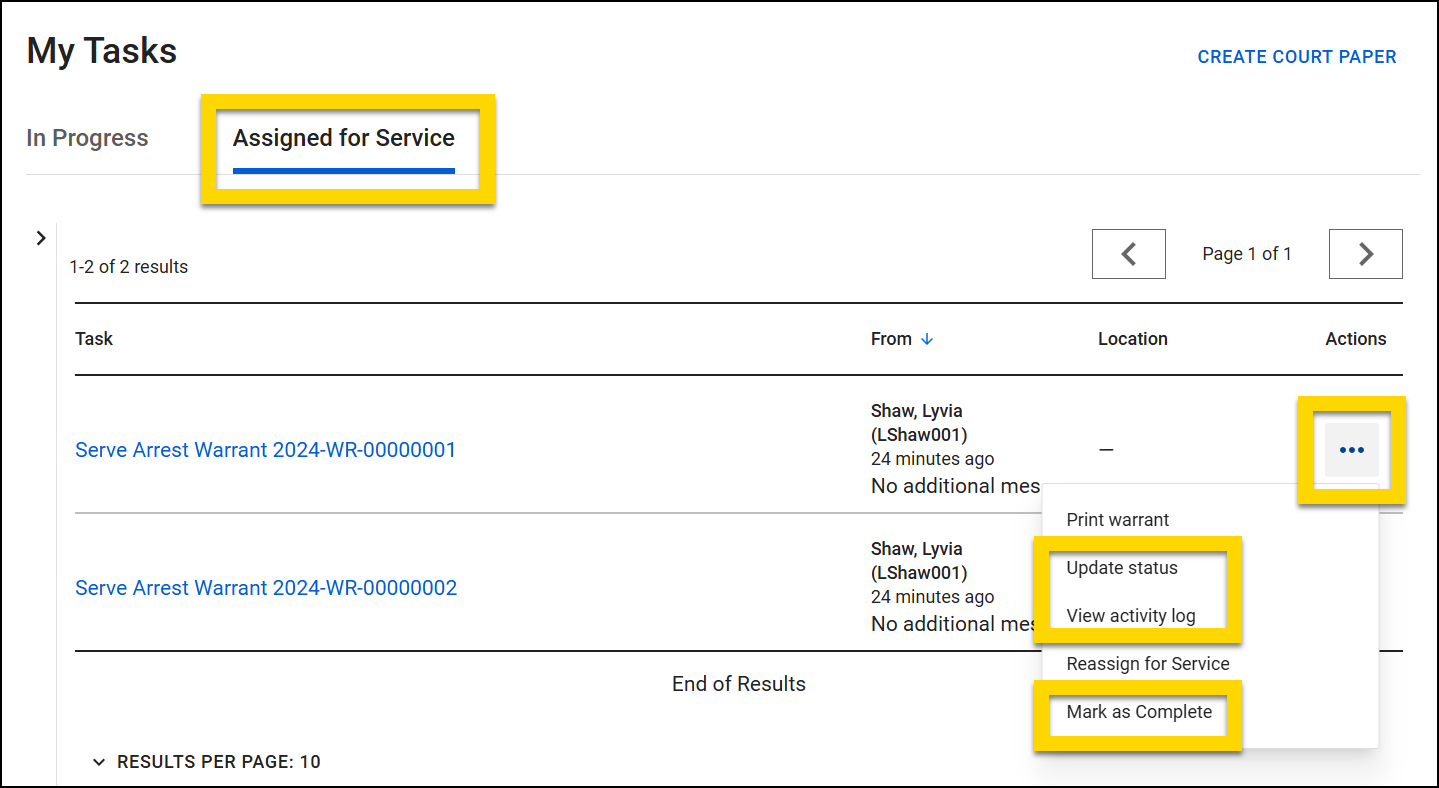Expand the collapsed side panel chevron
Screen dimensions: 1439x788
(40, 238)
